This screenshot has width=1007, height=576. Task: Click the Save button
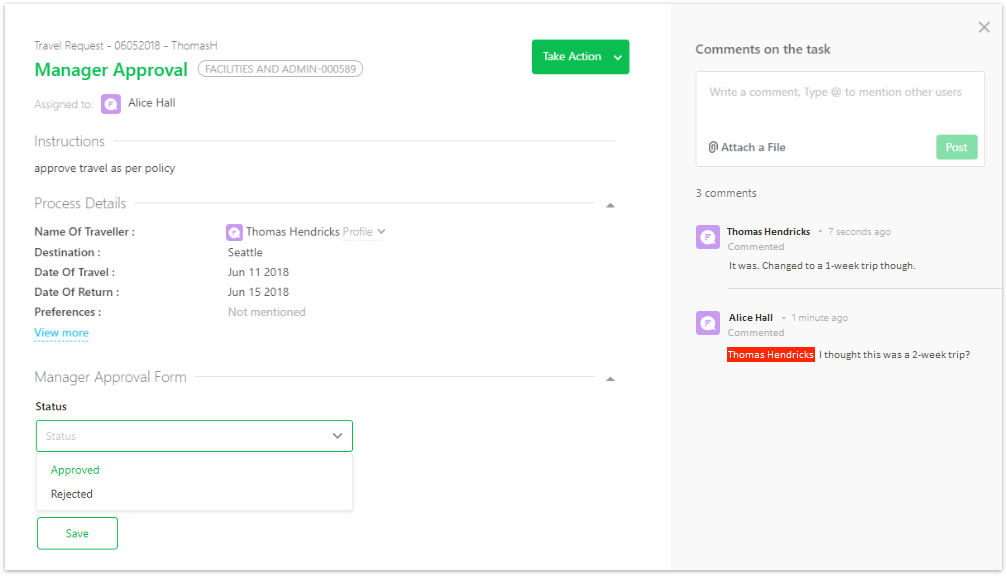pyautogui.click(x=77, y=534)
